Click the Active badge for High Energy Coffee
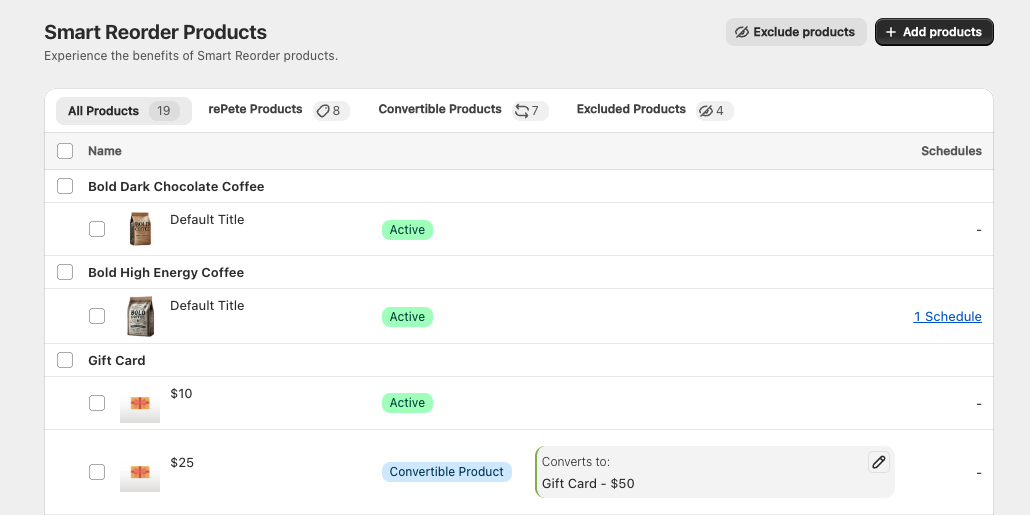The height and width of the screenshot is (515, 1030). click(407, 317)
